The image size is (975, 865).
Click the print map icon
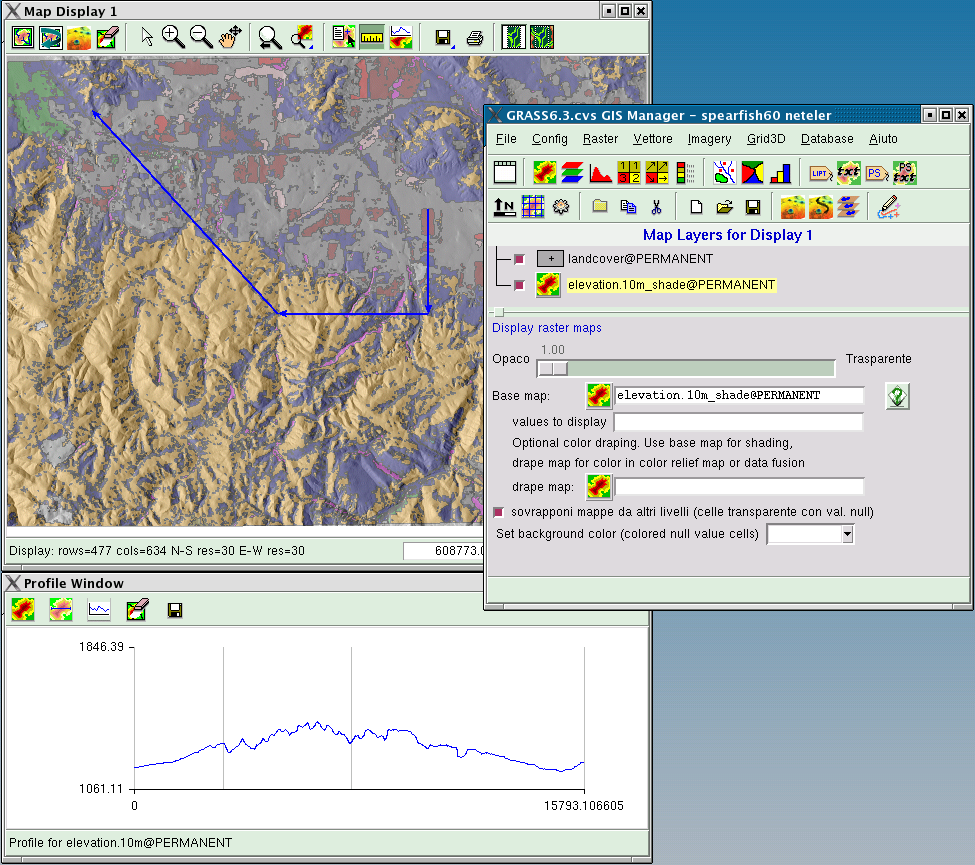coord(475,38)
